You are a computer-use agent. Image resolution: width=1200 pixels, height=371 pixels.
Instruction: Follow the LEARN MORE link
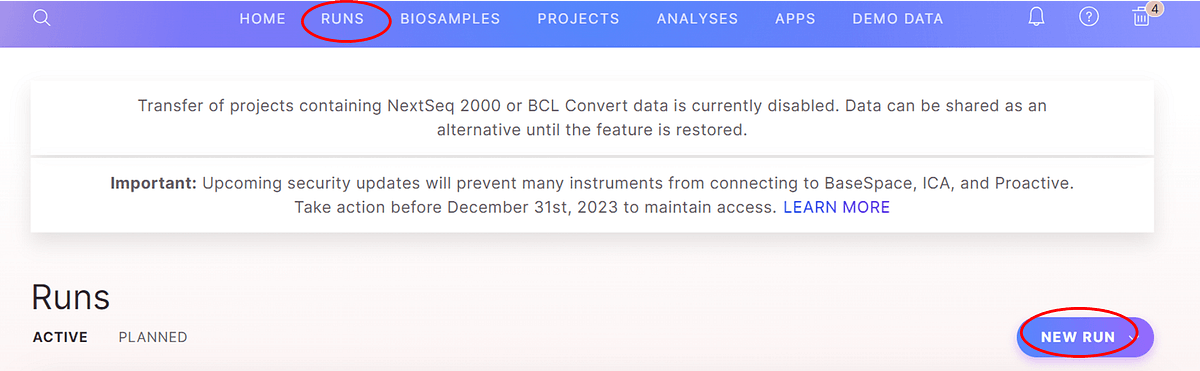click(836, 208)
